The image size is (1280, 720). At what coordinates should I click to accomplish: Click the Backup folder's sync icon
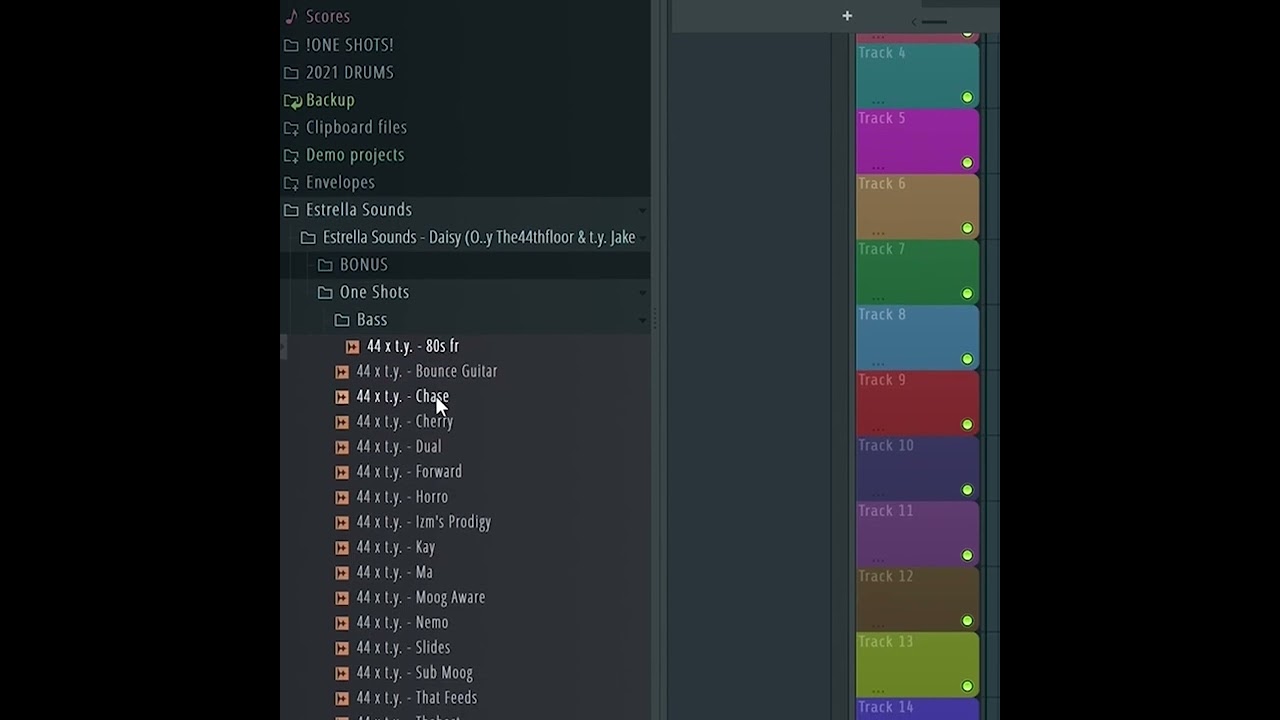coord(292,100)
